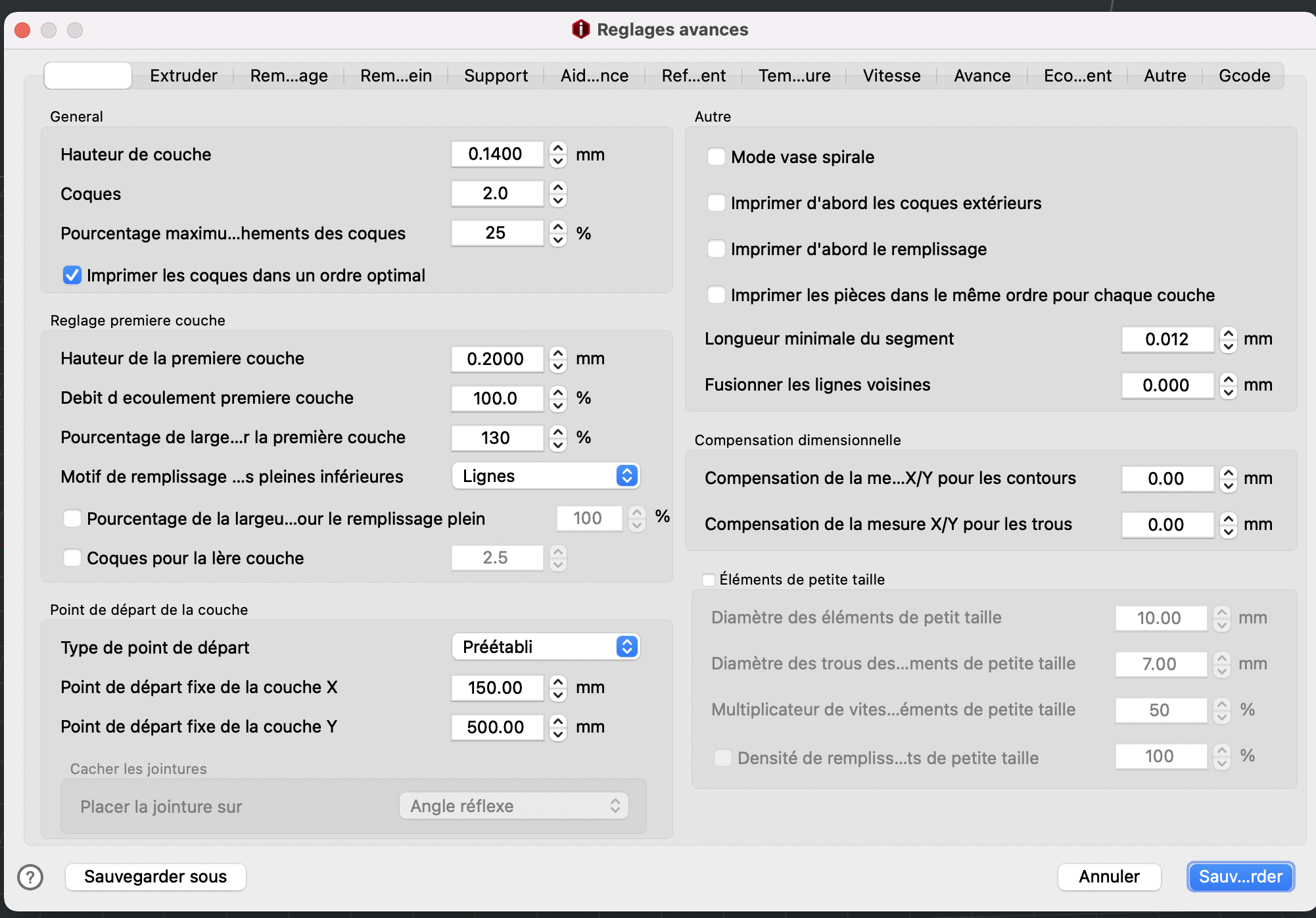1316x918 pixels.
Task: Switch to the Extruder tab
Action: coord(183,76)
